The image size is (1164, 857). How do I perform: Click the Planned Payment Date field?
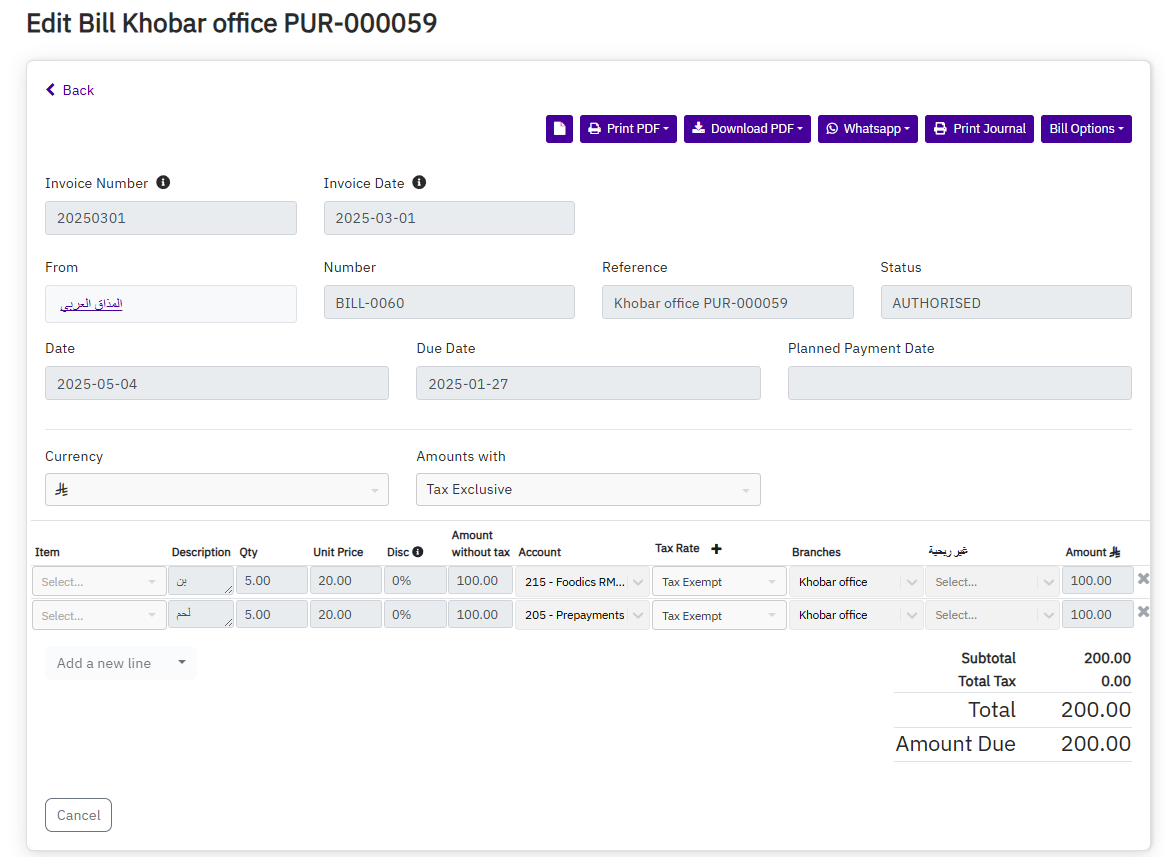click(x=959, y=383)
